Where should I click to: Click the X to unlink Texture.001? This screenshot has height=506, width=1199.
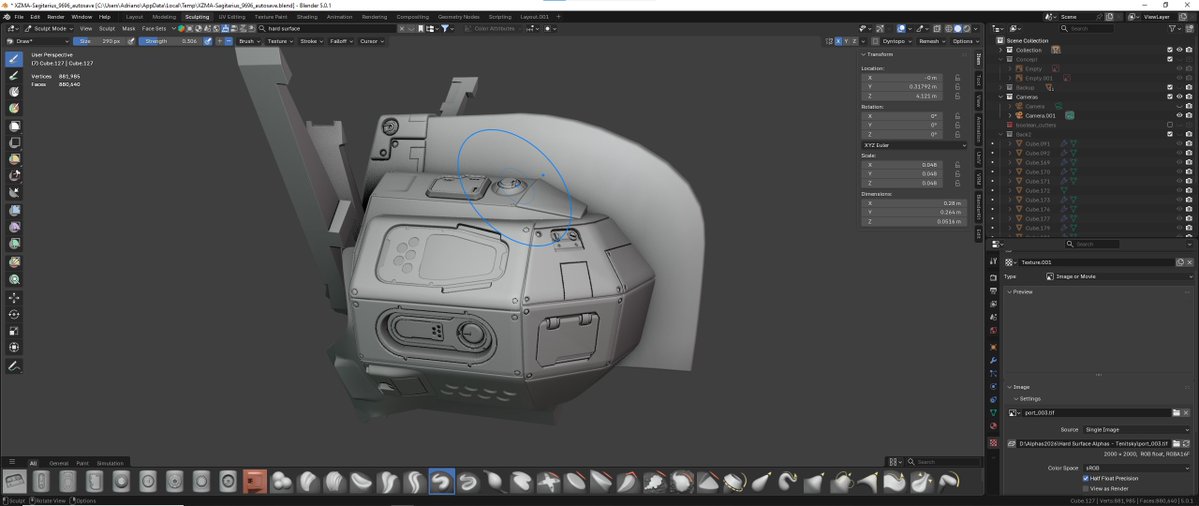pos(1189,262)
